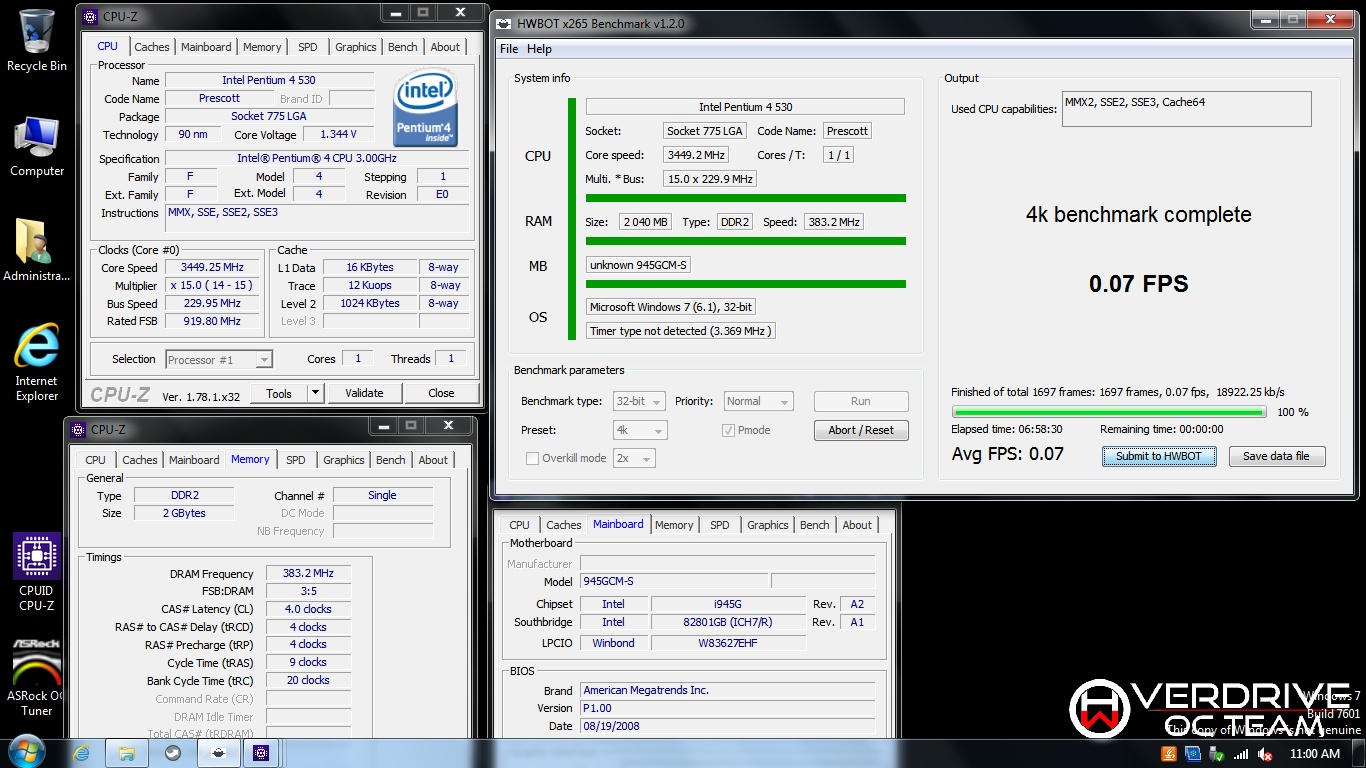Select CPU tab in the Memory CPU-Z window
The height and width of the screenshot is (768, 1366).
[x=96, y=460]
